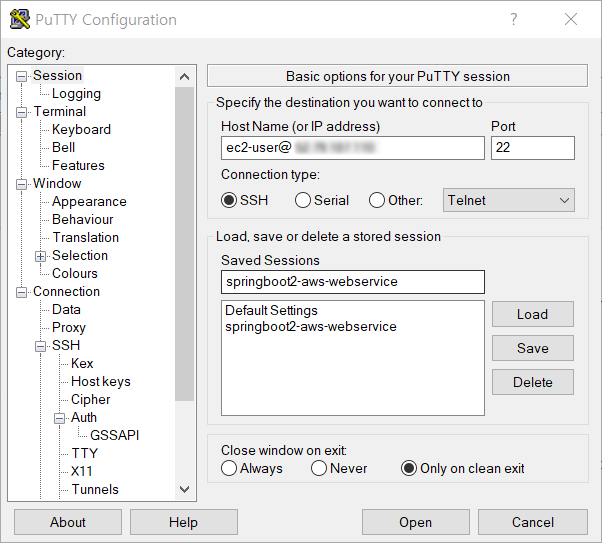
Task: Choose Only on clean exit option
Action: click(x=408, y=468)
